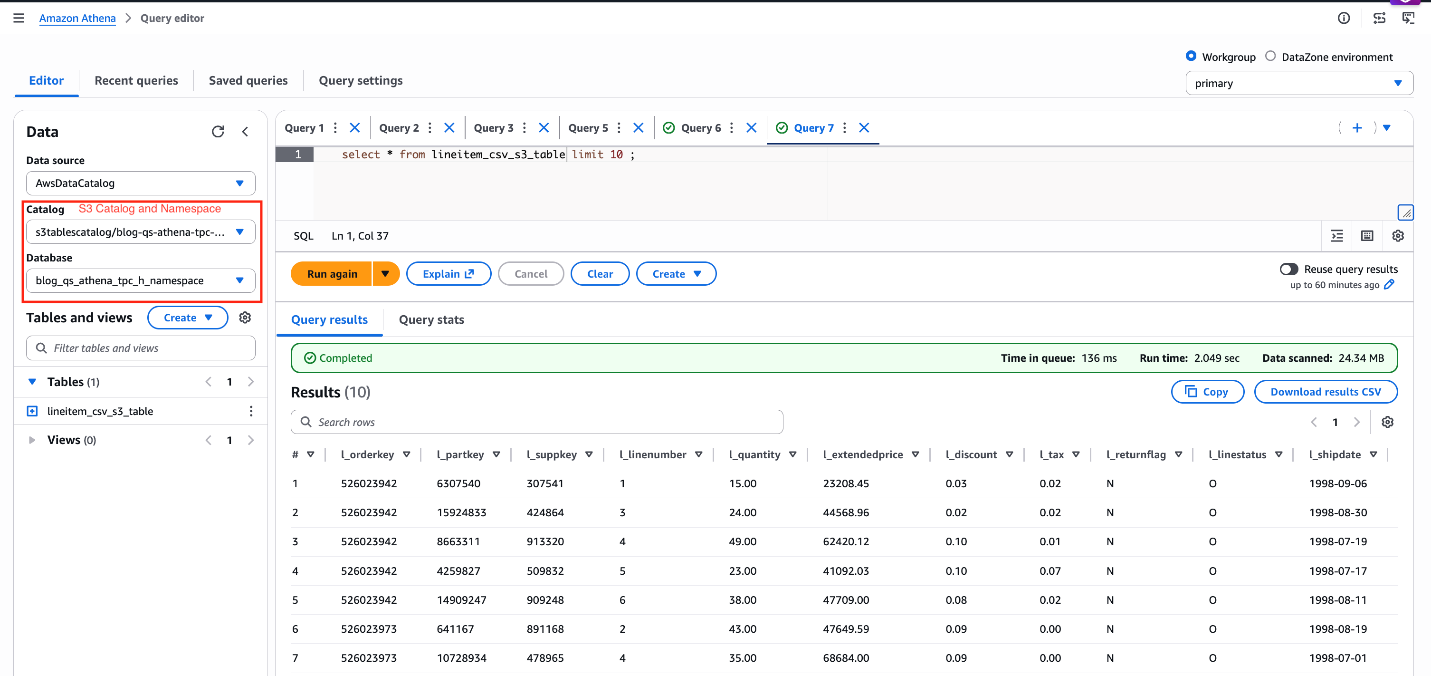The image size is (1431, 676).
Task: Collapse the Data side panel
Action: tap(245, 132)
